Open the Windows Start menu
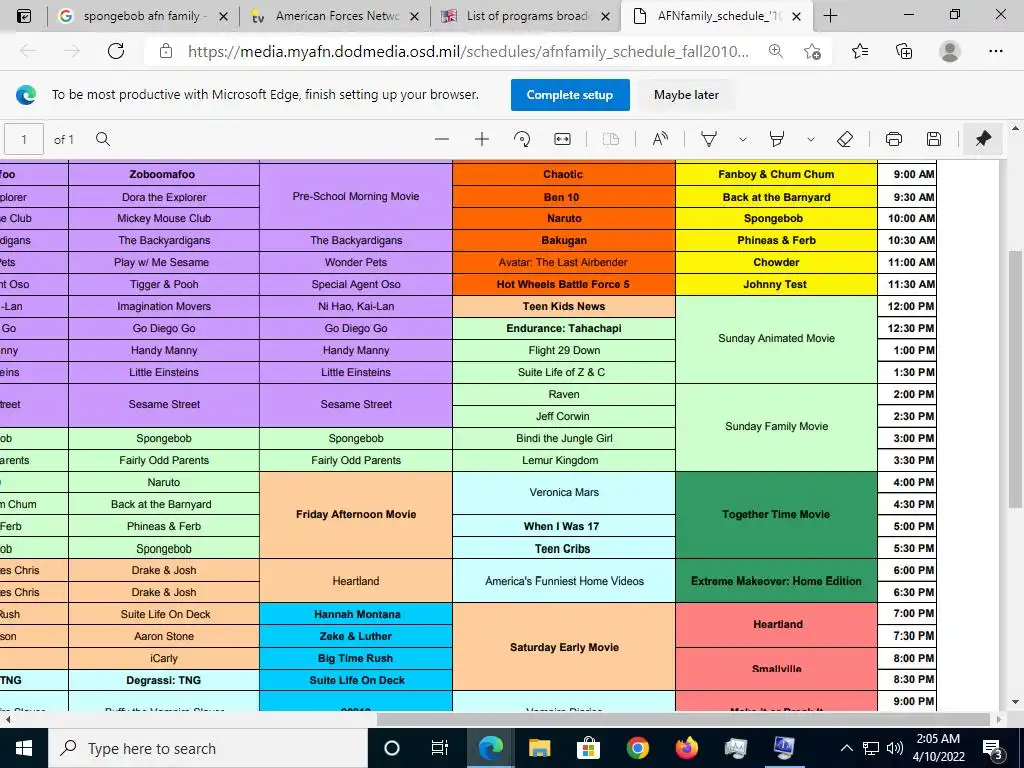 point(24,748)
